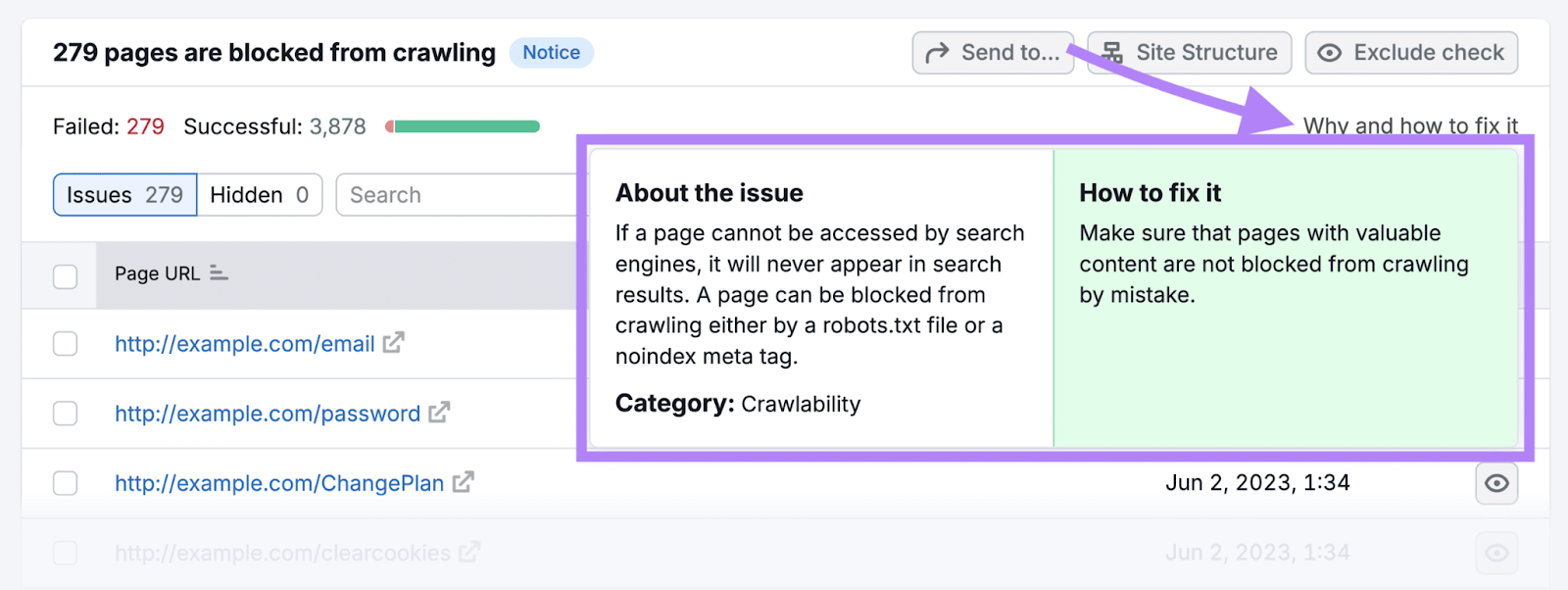Check the checkbox beside the email URL
The image size is (1568, 590).
(x=65, y=344)
